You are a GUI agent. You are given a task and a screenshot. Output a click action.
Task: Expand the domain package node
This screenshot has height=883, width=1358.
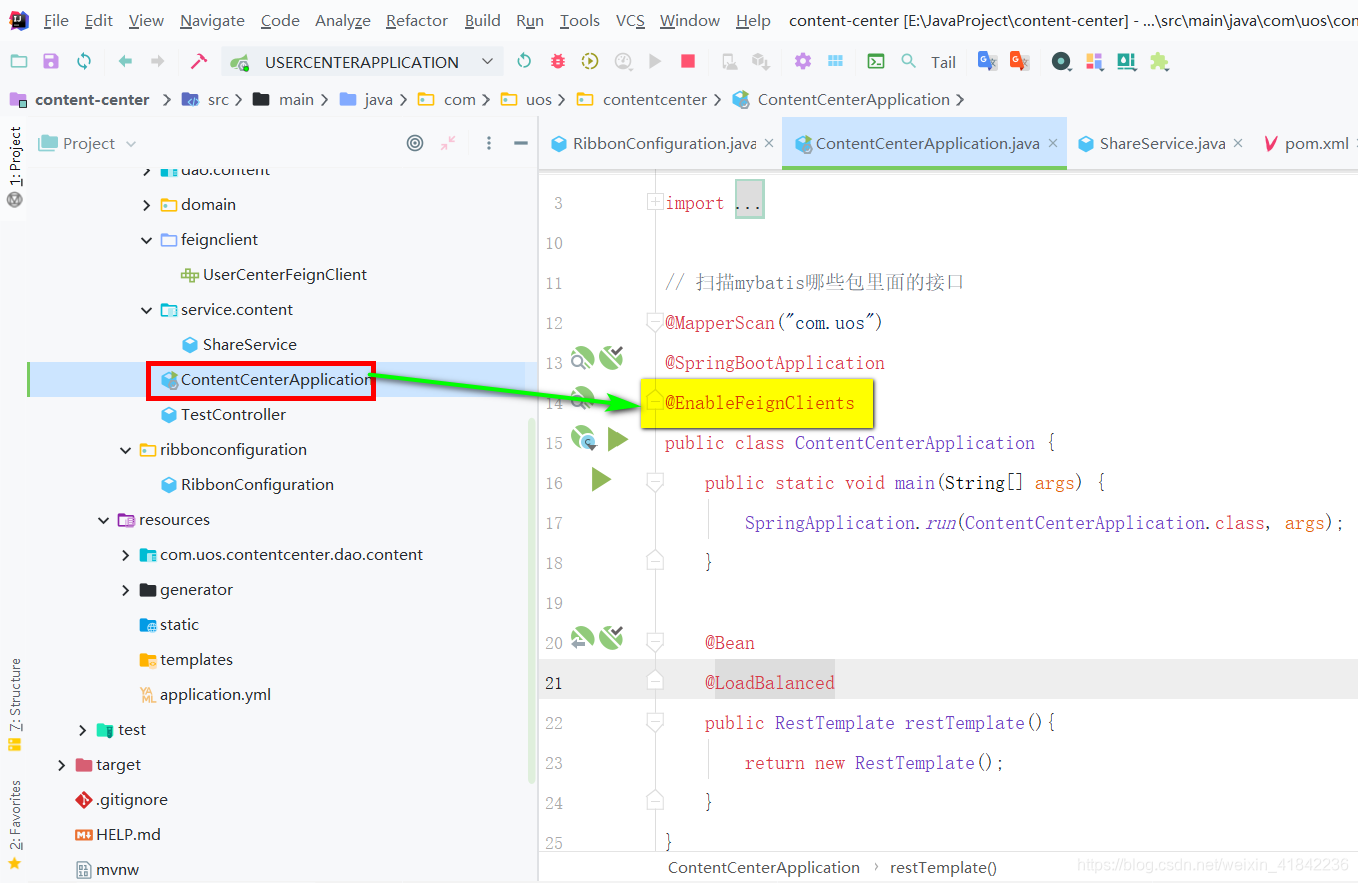[146, 205]
